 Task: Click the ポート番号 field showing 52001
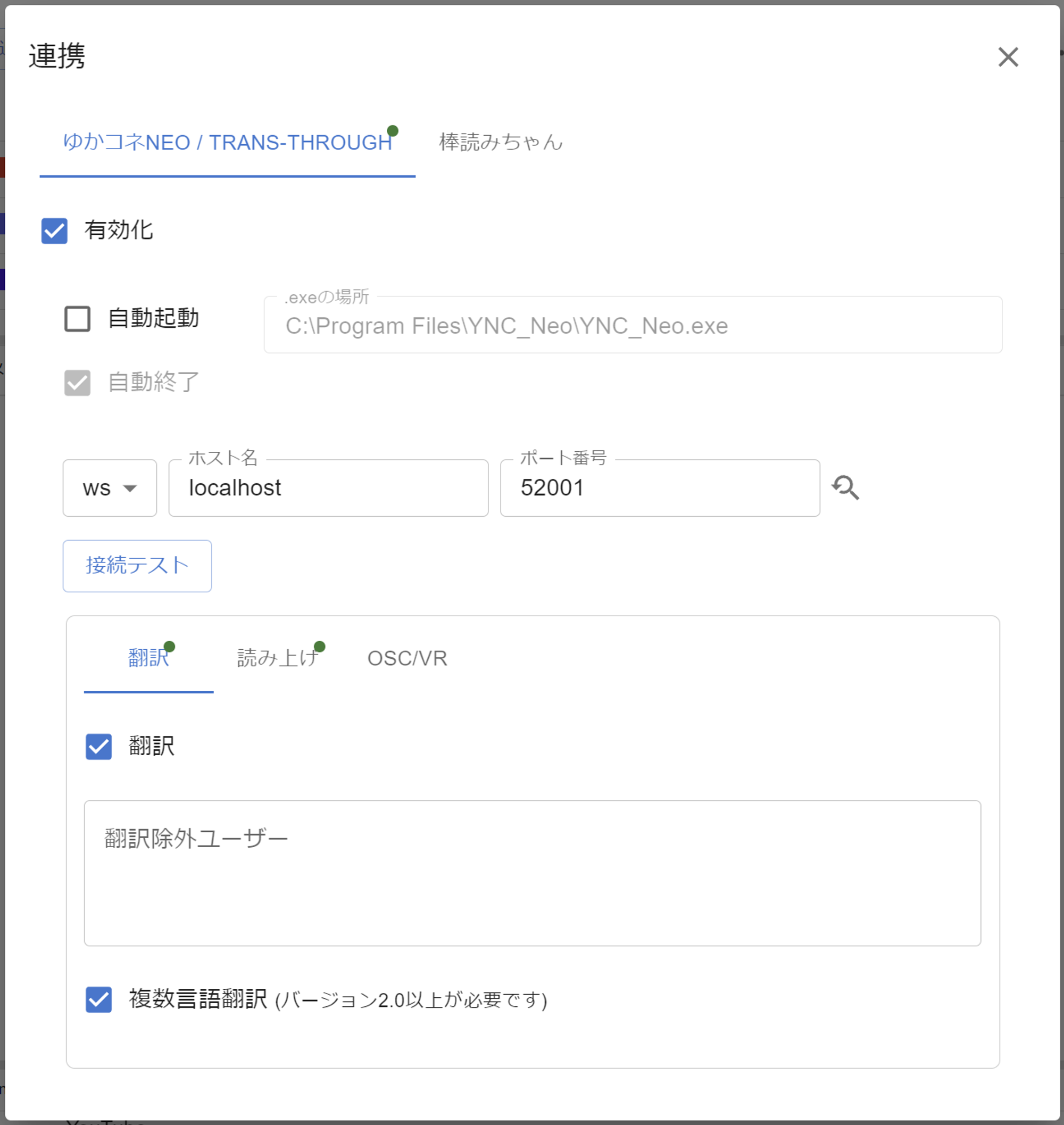pyautogui.click(x=659, y=488)
